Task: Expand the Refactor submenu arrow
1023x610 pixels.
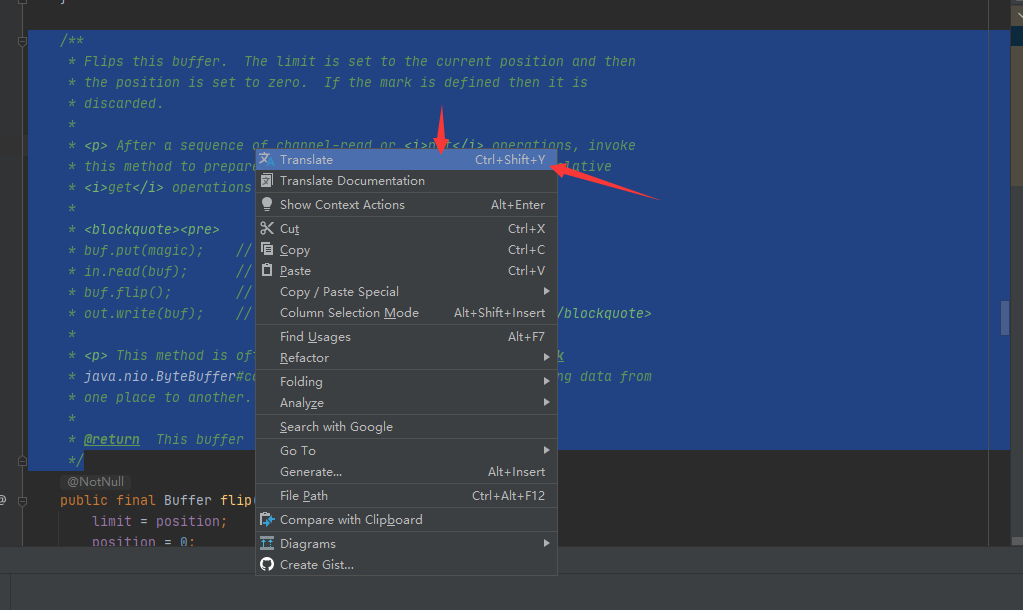Action: click(x=546, y=358)
